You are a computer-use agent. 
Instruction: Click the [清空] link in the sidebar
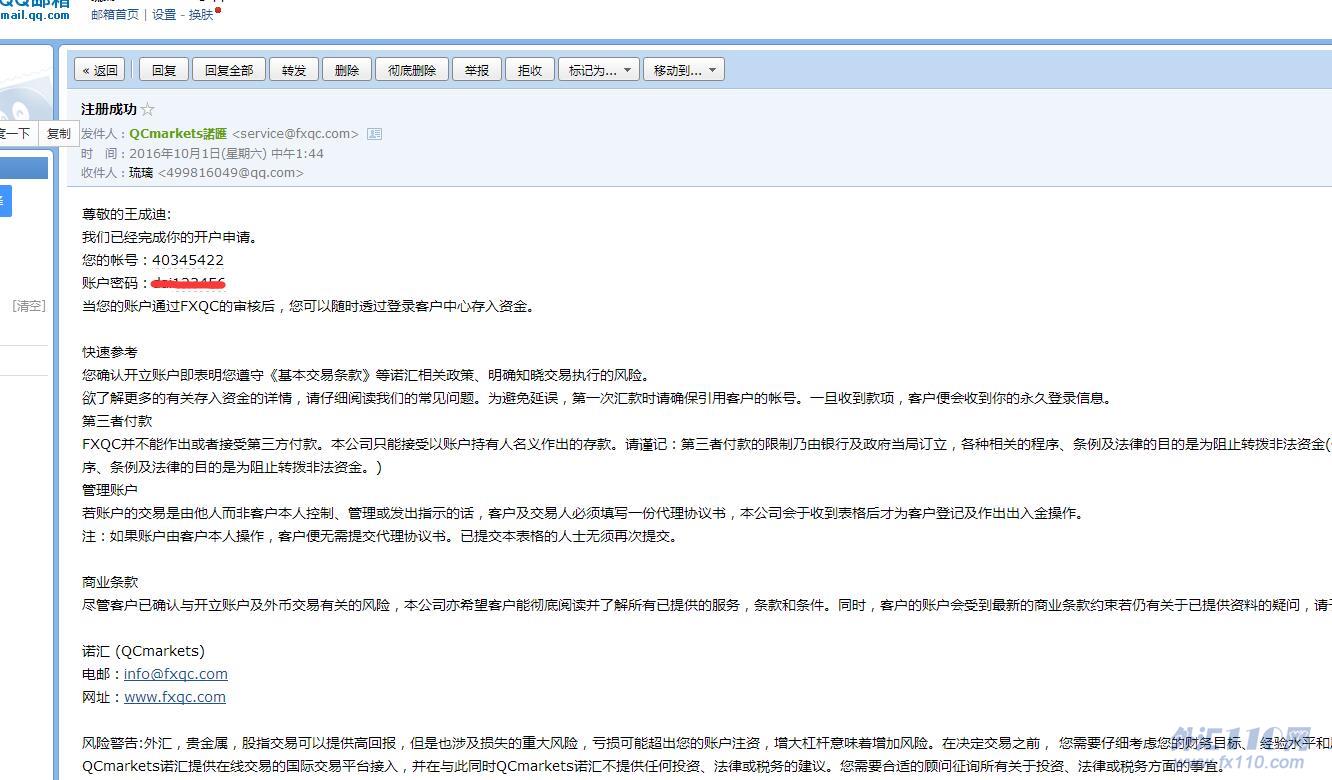[x=29, y=306]
